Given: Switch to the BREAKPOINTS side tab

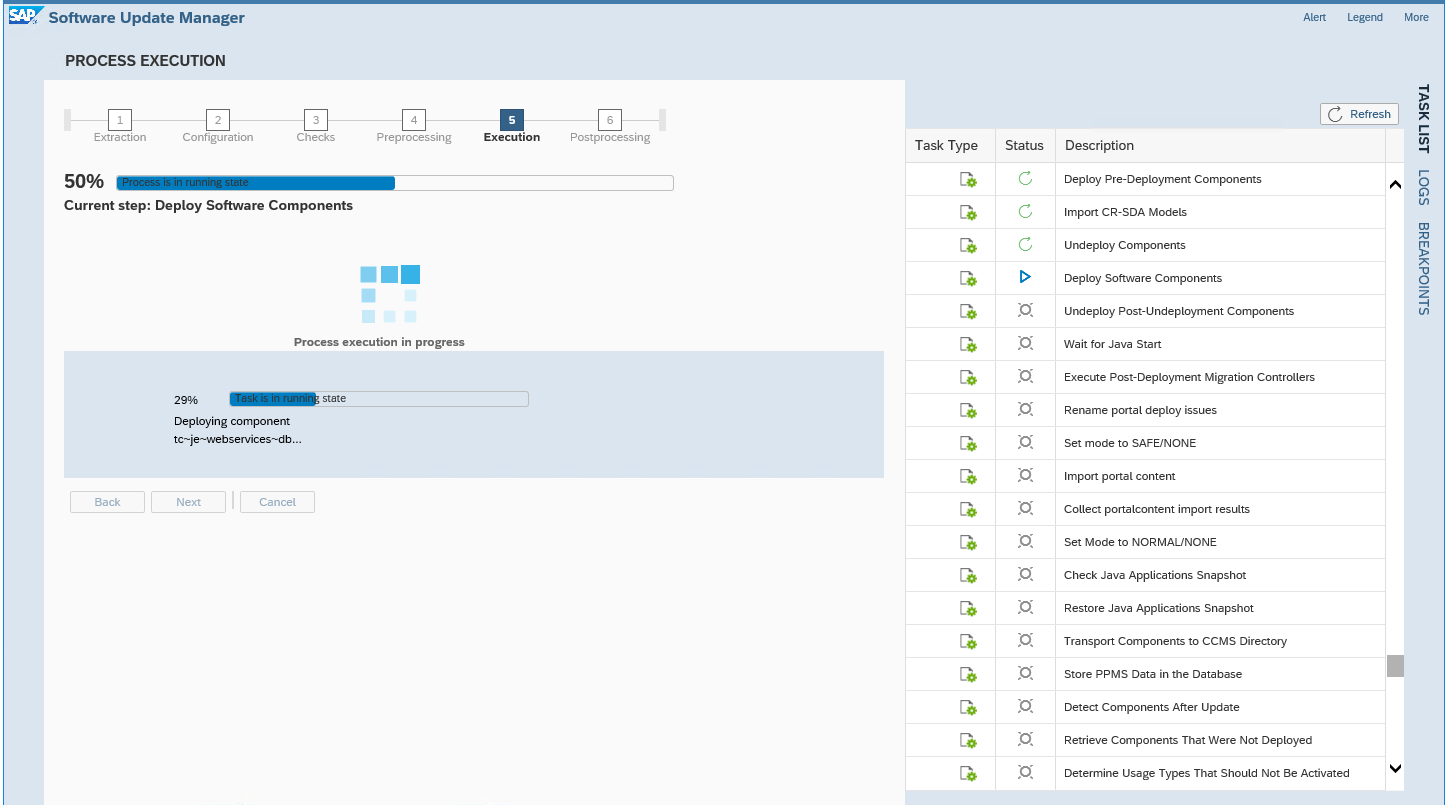Looking at the screenshot, I should coord(1424,268).
